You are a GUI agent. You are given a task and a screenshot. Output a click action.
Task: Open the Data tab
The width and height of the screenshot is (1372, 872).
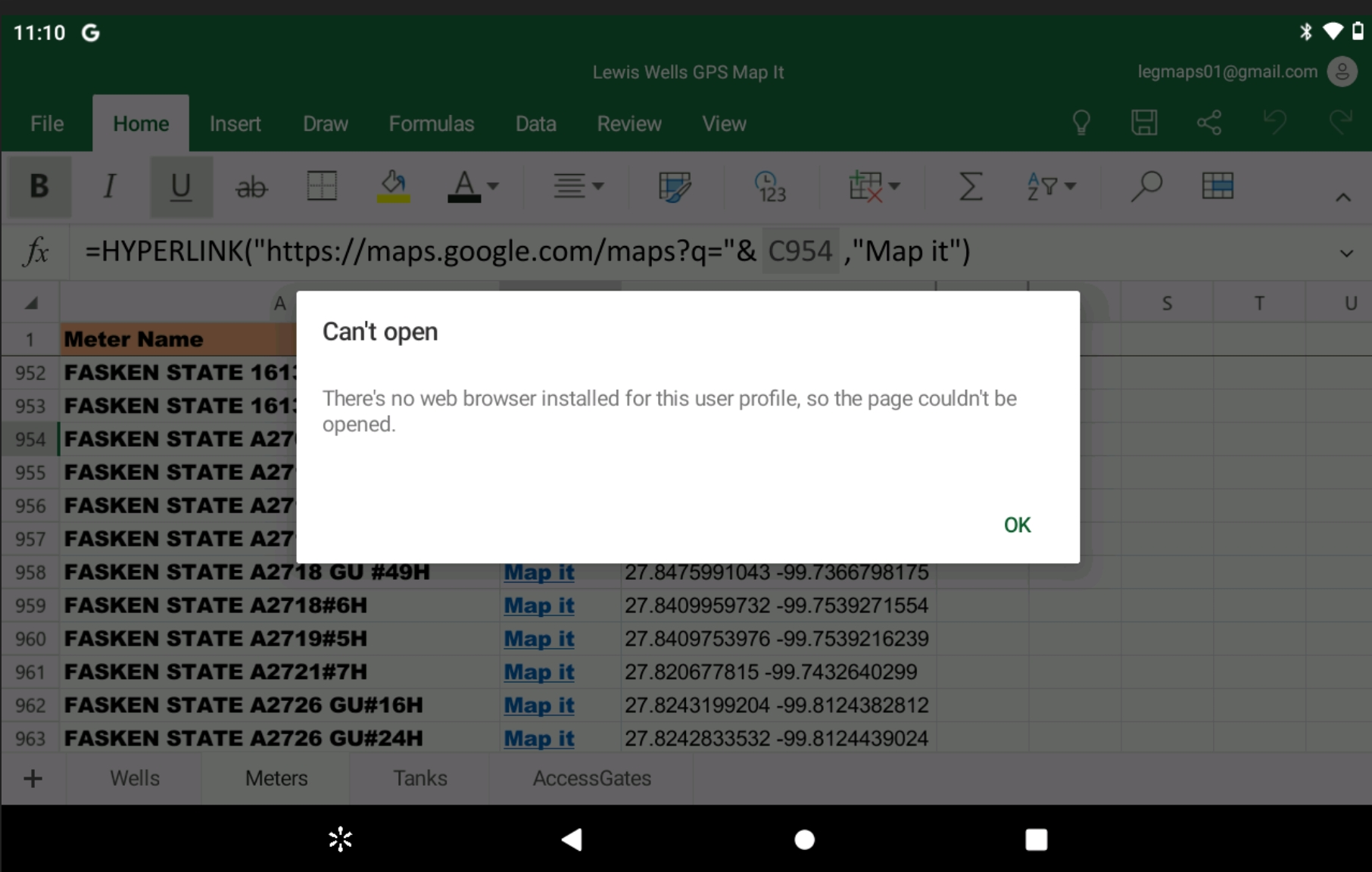pyautogui.click(x=536, y=123)
